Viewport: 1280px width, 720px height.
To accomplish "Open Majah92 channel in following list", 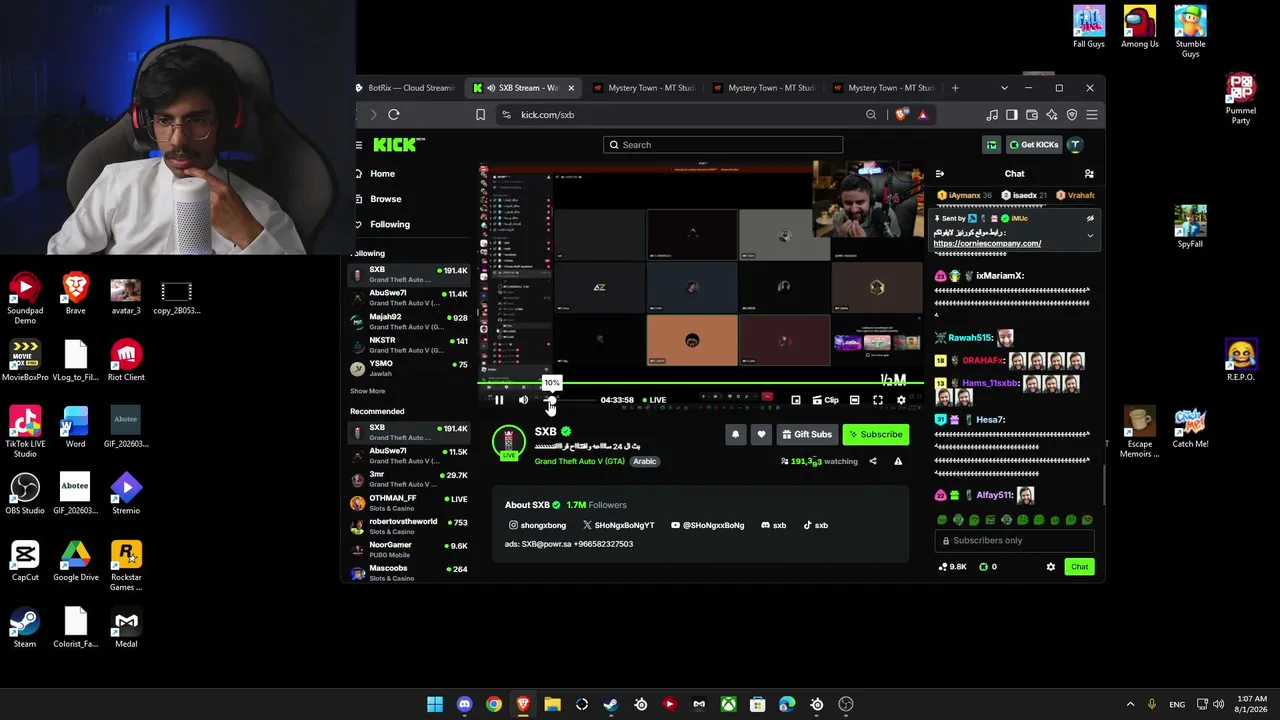I will coord(409,321).
